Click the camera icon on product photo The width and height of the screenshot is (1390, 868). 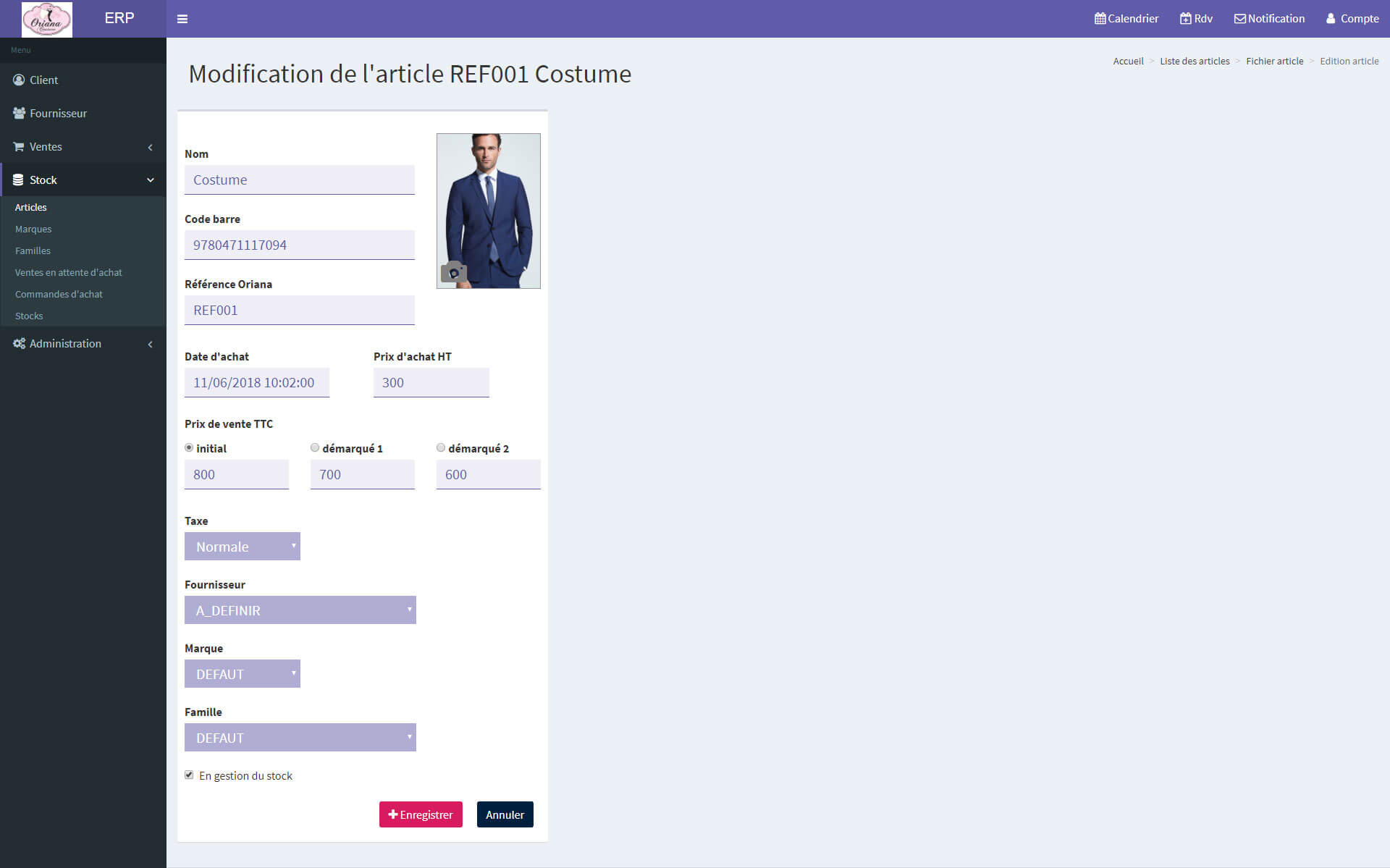pos(454,272)
